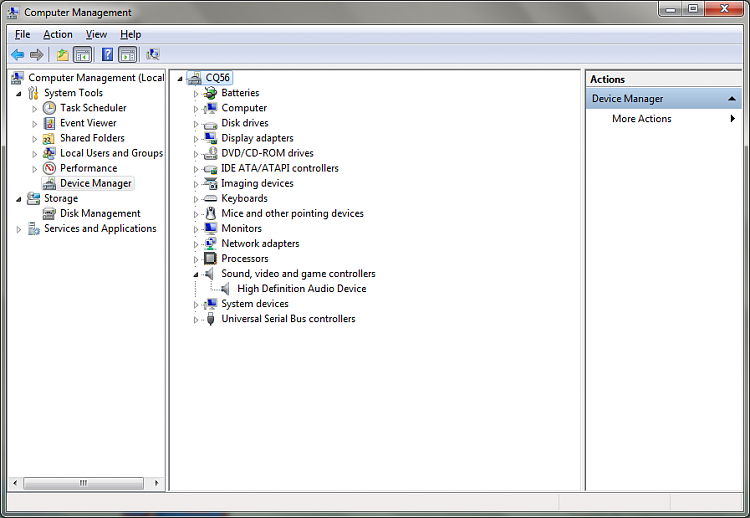750x518 pixels.
Task: Click the Performance icon
Action: pyautogui.click(x=49, y=168)
